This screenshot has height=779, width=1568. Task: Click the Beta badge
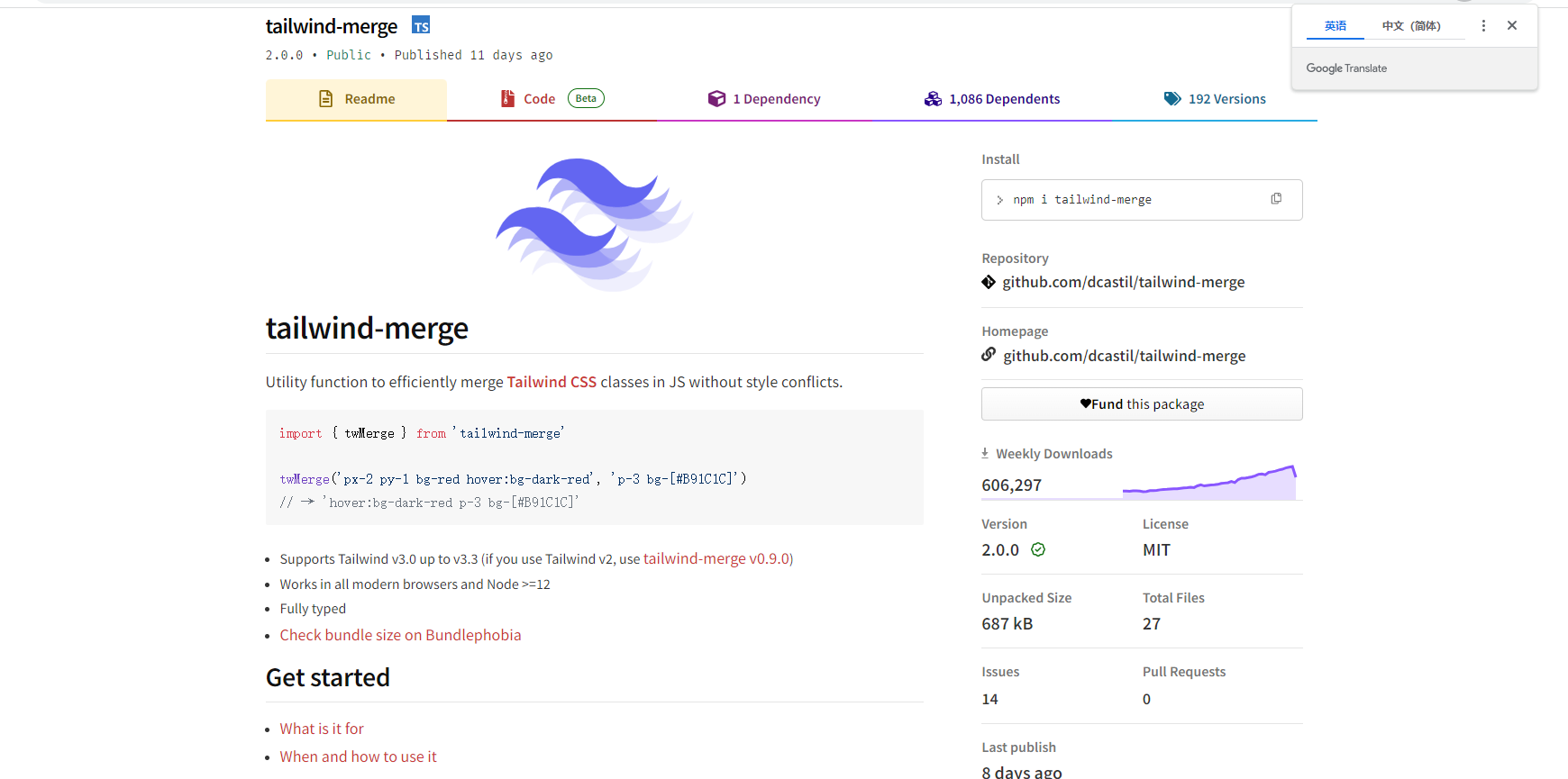click(x=586, y=98)
